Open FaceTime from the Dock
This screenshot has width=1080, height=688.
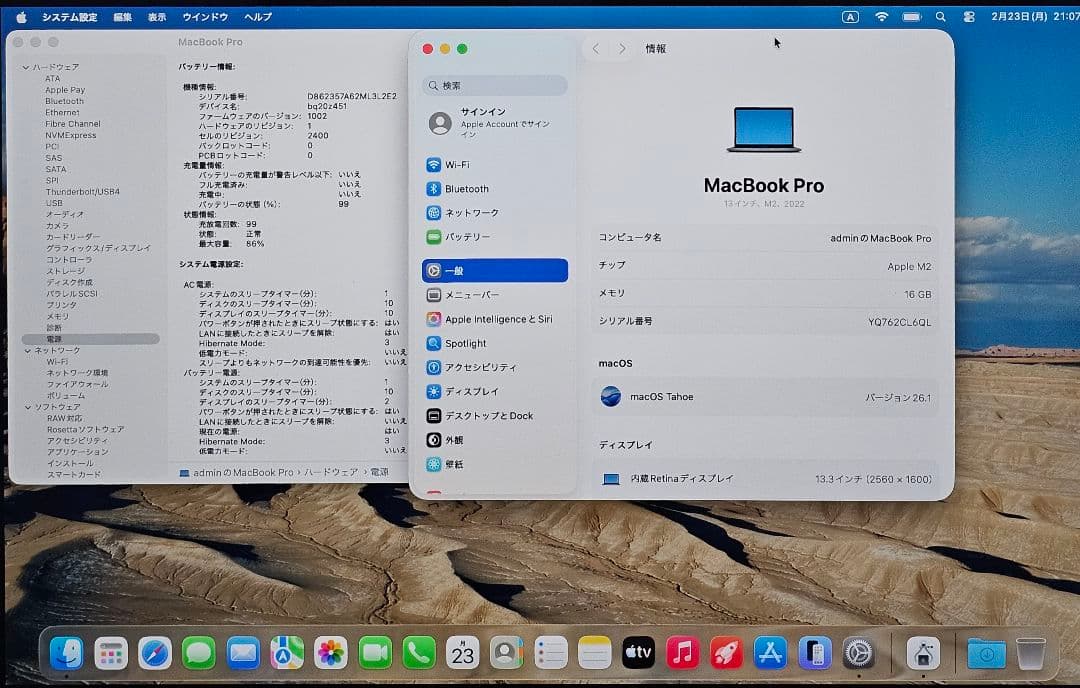[x=375, y=653]
